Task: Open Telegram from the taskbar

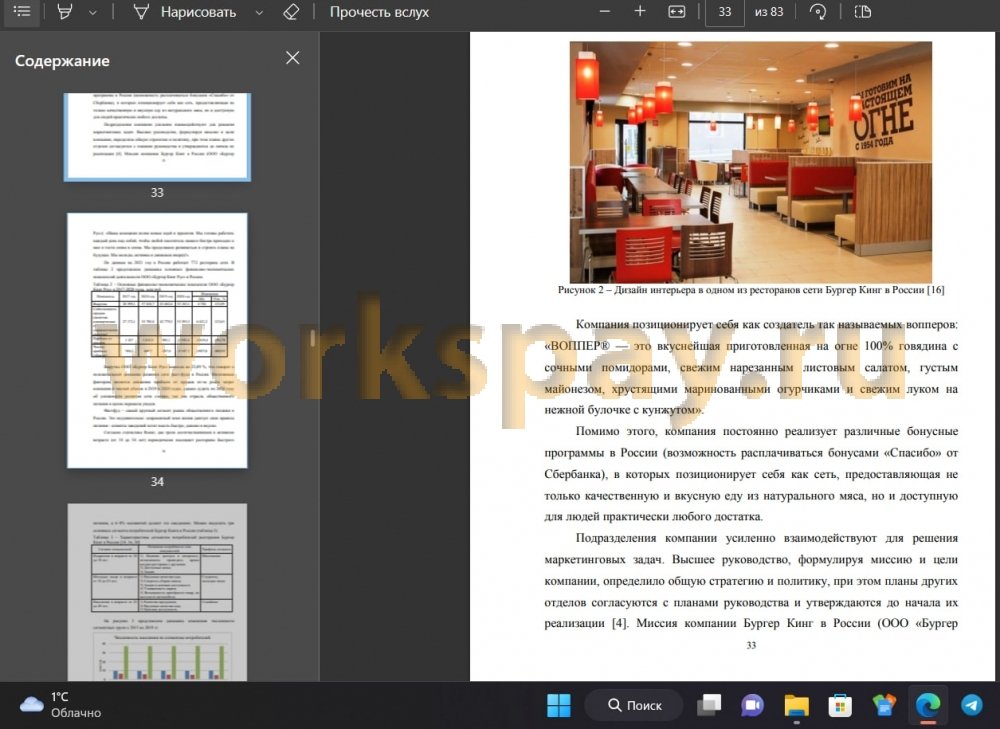Action: point(971,705)
